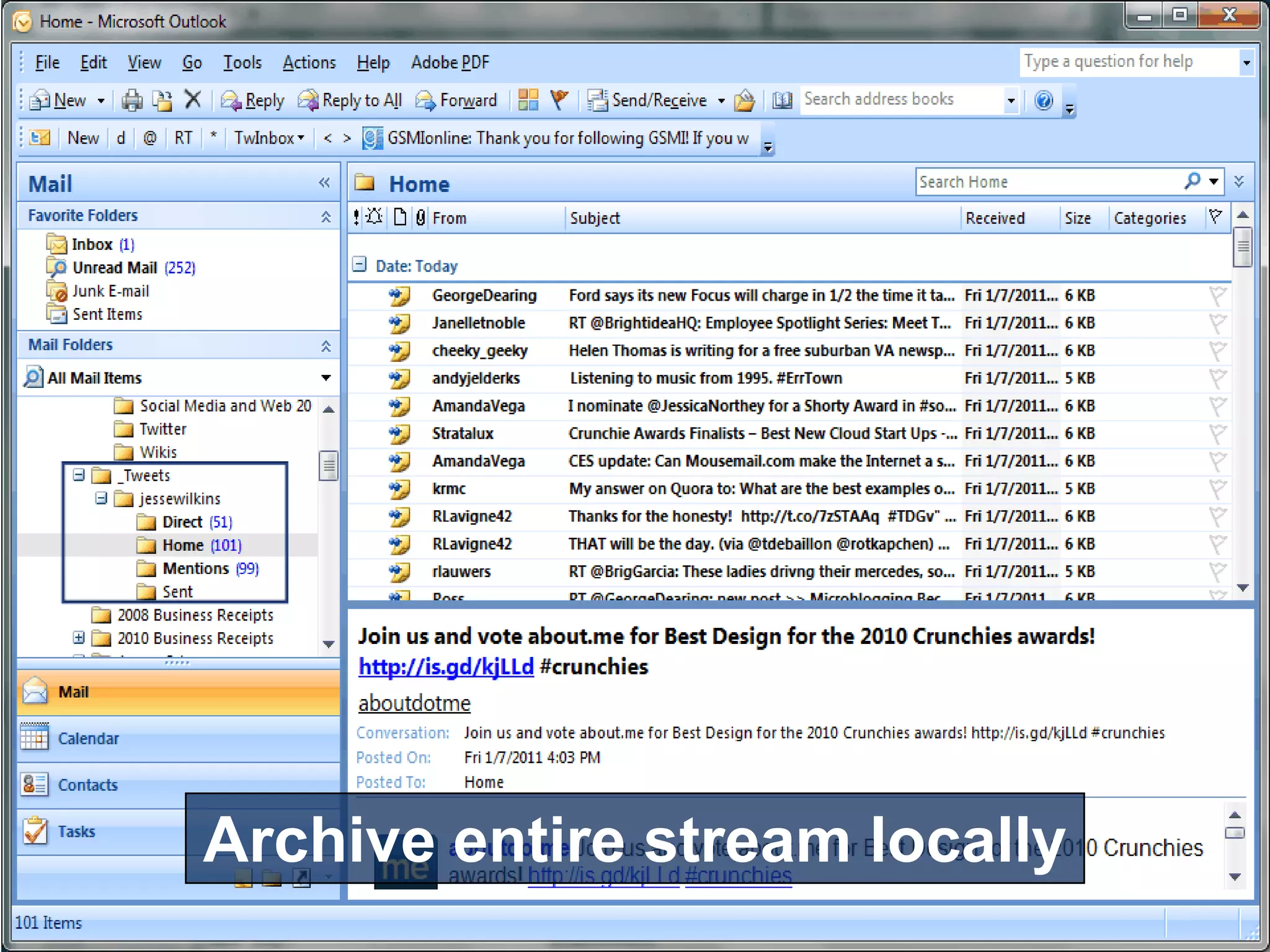Click the Delete X icon
Image resolution: width=1270 pixels, height=952 pixels.
(193, 99)
